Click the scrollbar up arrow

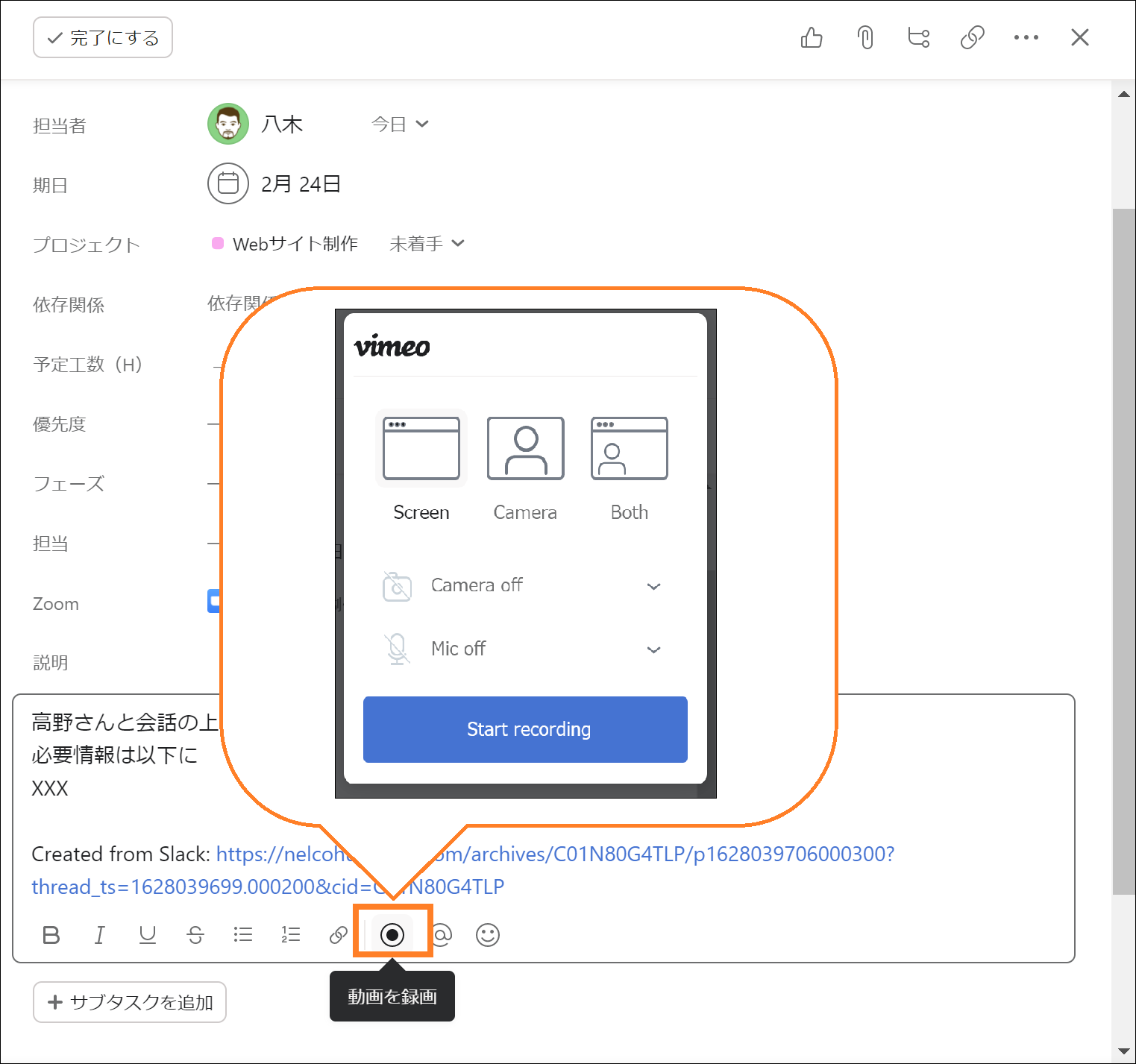(1124, 94)
